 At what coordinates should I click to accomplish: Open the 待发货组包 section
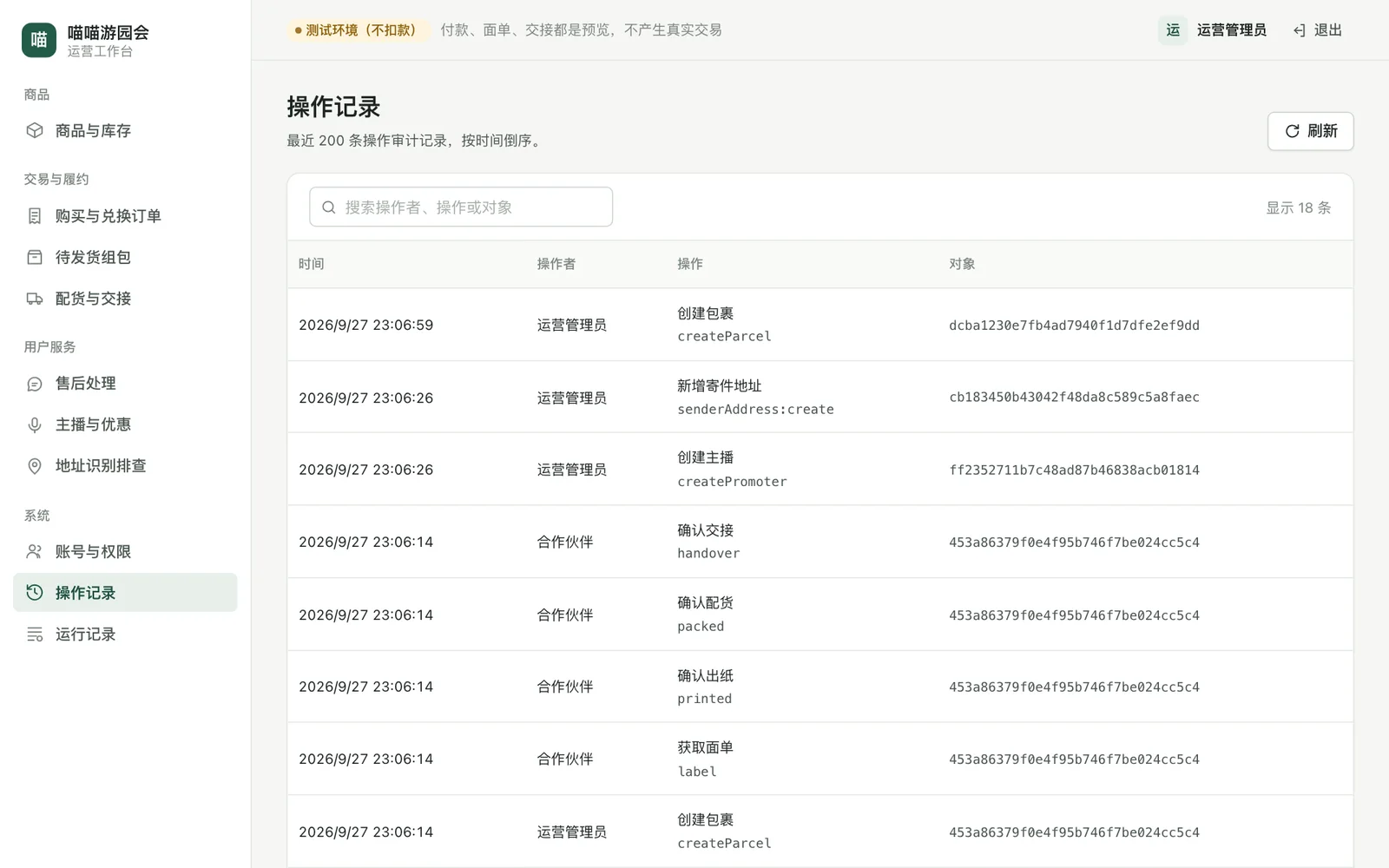[x=125, y=257]
